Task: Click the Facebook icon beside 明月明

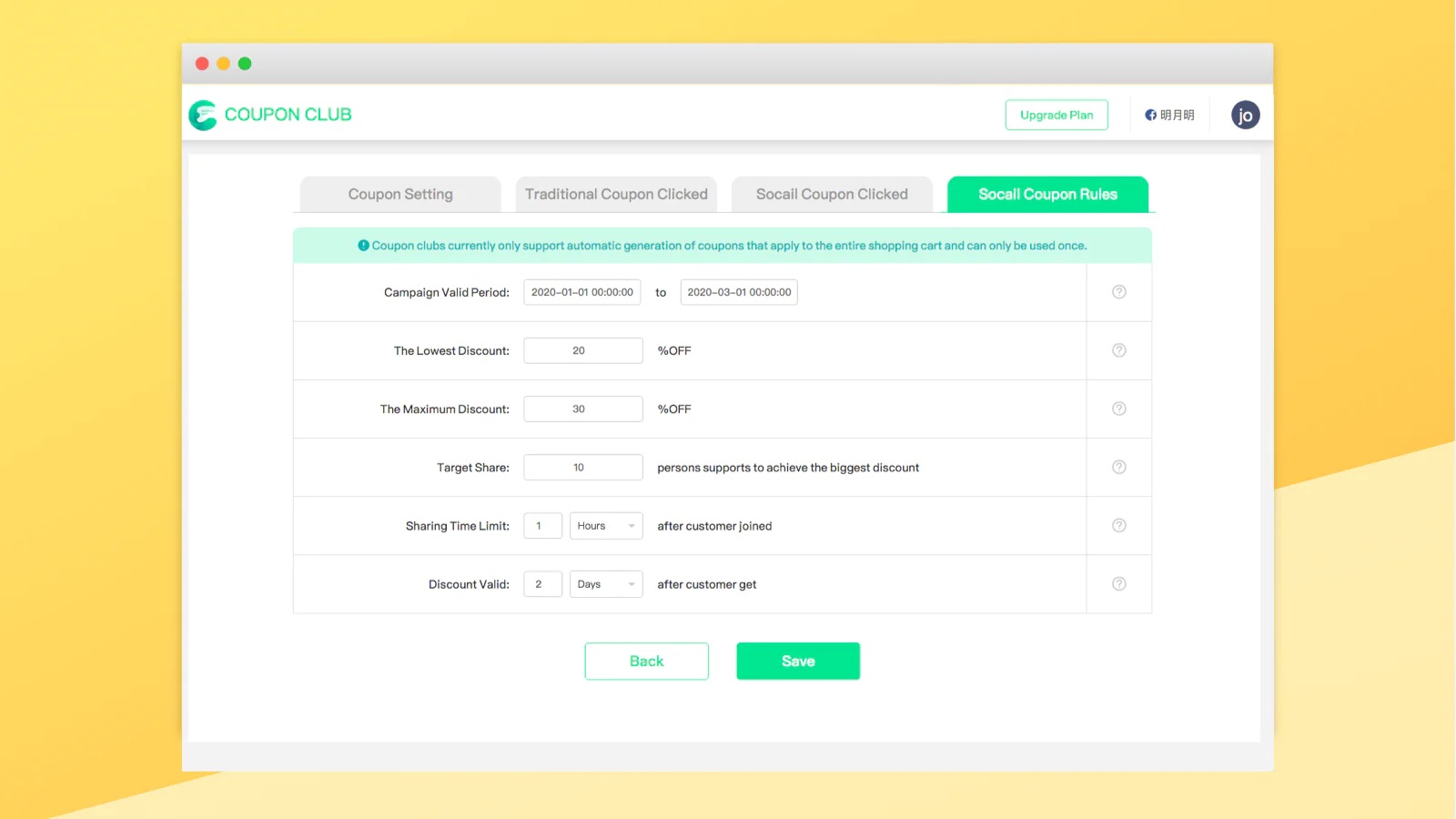Action: tap(1150, 115)
